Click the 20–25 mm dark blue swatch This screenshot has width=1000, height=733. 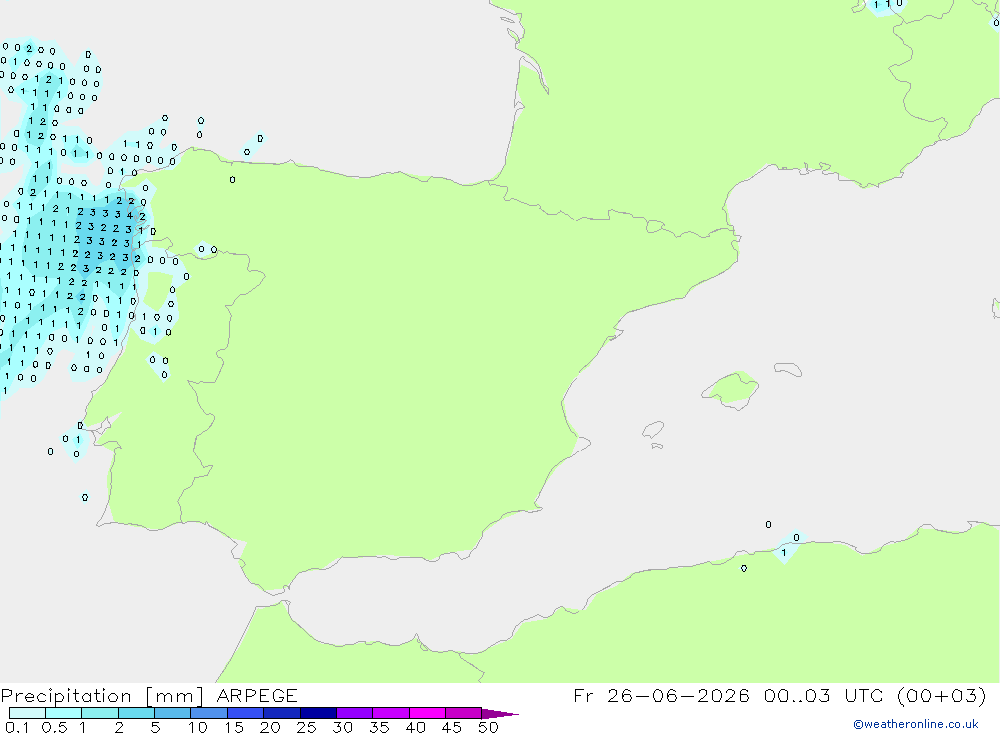click(x=282, y=713)
